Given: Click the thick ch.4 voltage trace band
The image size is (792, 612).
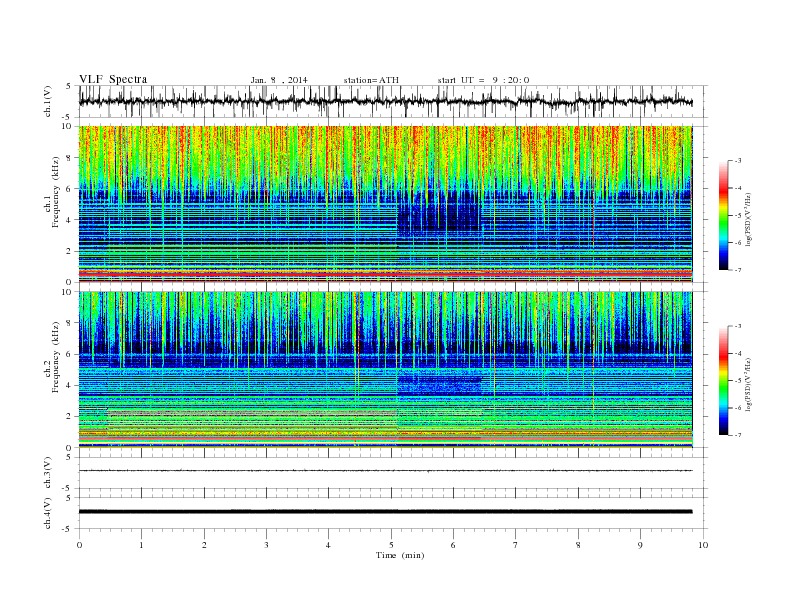Looking at the screenshot, I should [385, 512].
